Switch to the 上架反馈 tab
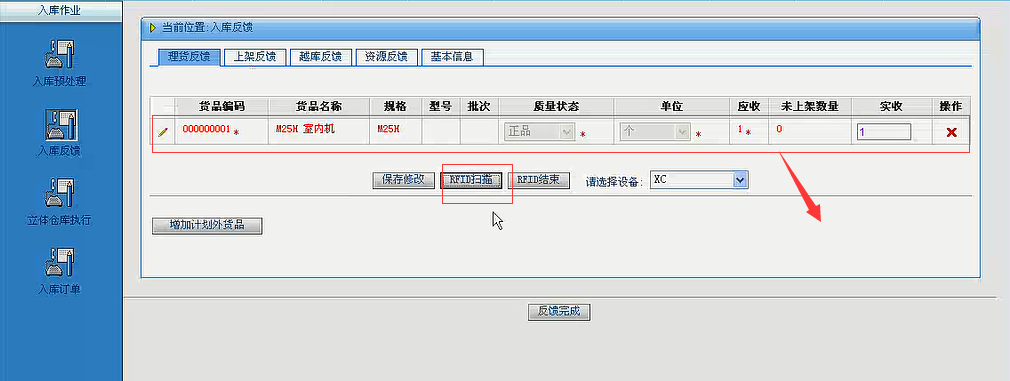The image size is (1010, 381). pos(254,57)
